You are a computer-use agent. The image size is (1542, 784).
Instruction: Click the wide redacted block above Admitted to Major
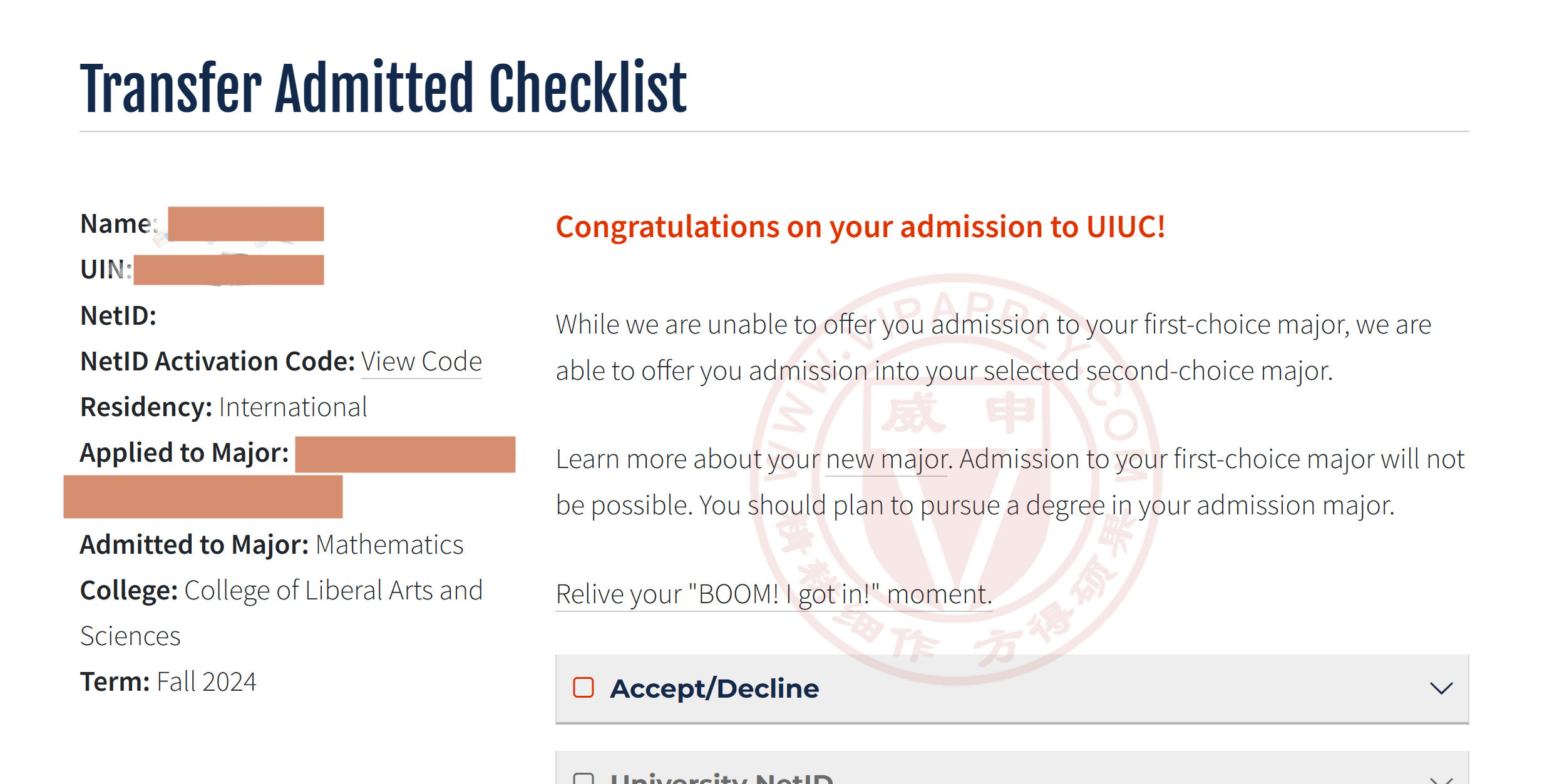click(x=203, y=497)
